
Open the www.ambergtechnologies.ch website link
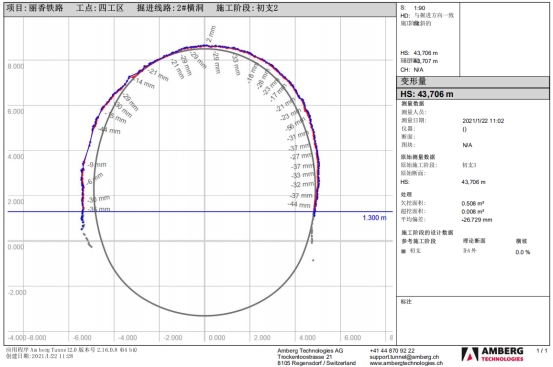point(406,363)
